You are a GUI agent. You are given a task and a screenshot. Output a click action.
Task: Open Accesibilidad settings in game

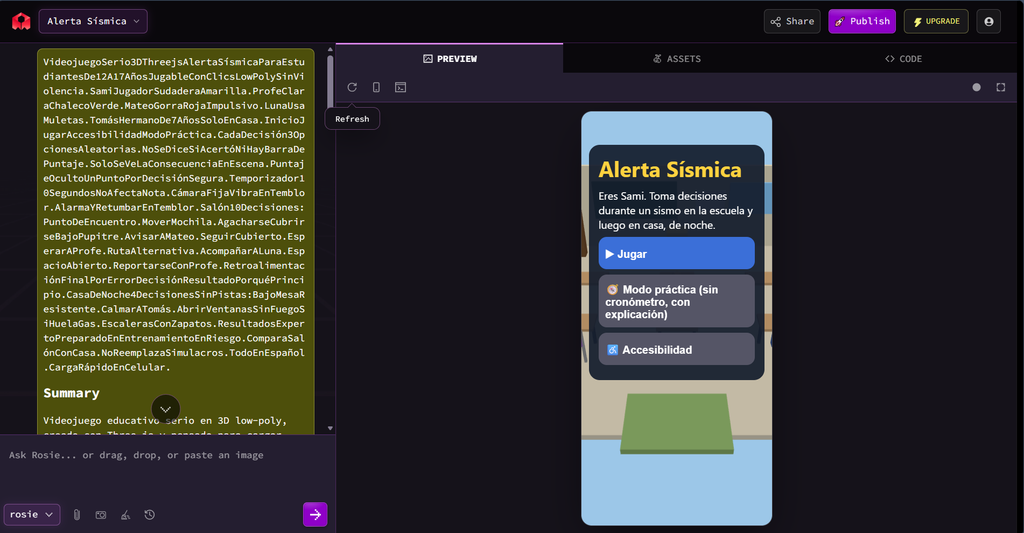677,349
